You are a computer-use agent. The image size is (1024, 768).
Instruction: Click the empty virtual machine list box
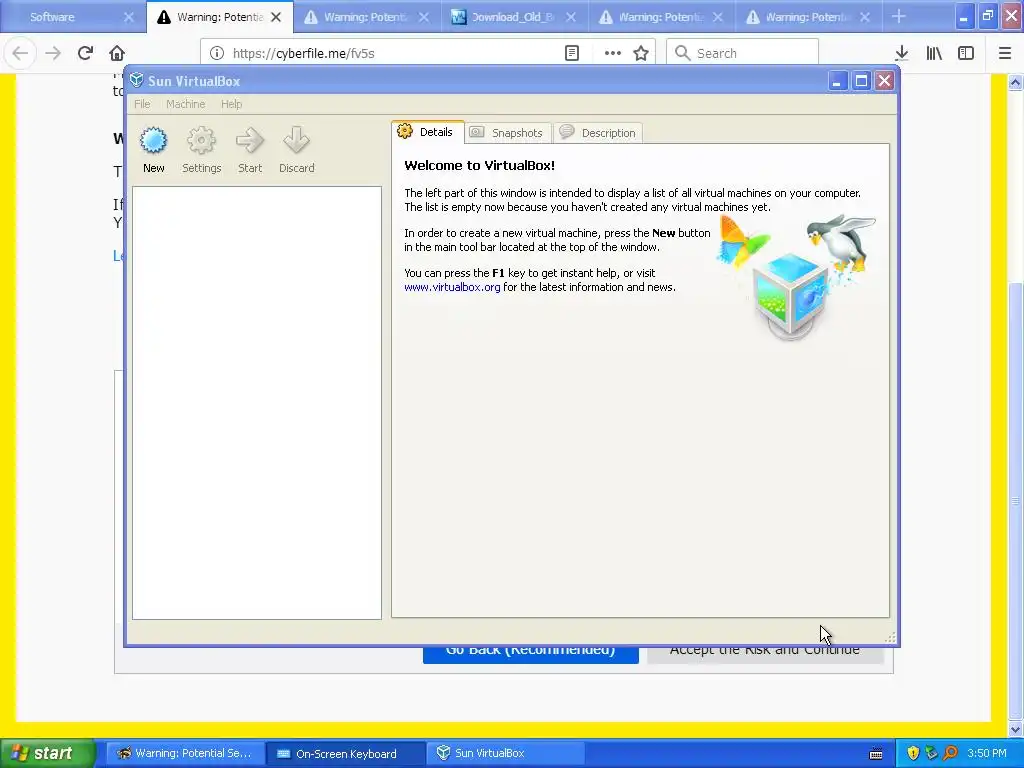[257, 402]
